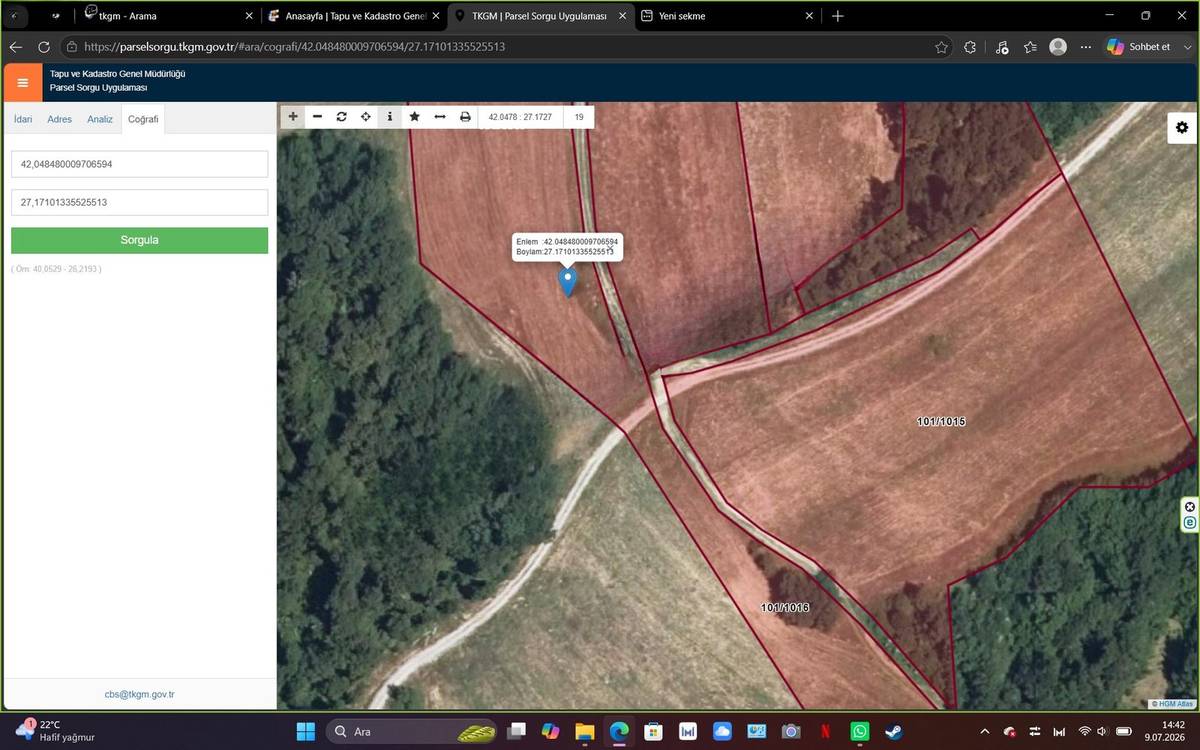Go back in browser history

(15, 47)
